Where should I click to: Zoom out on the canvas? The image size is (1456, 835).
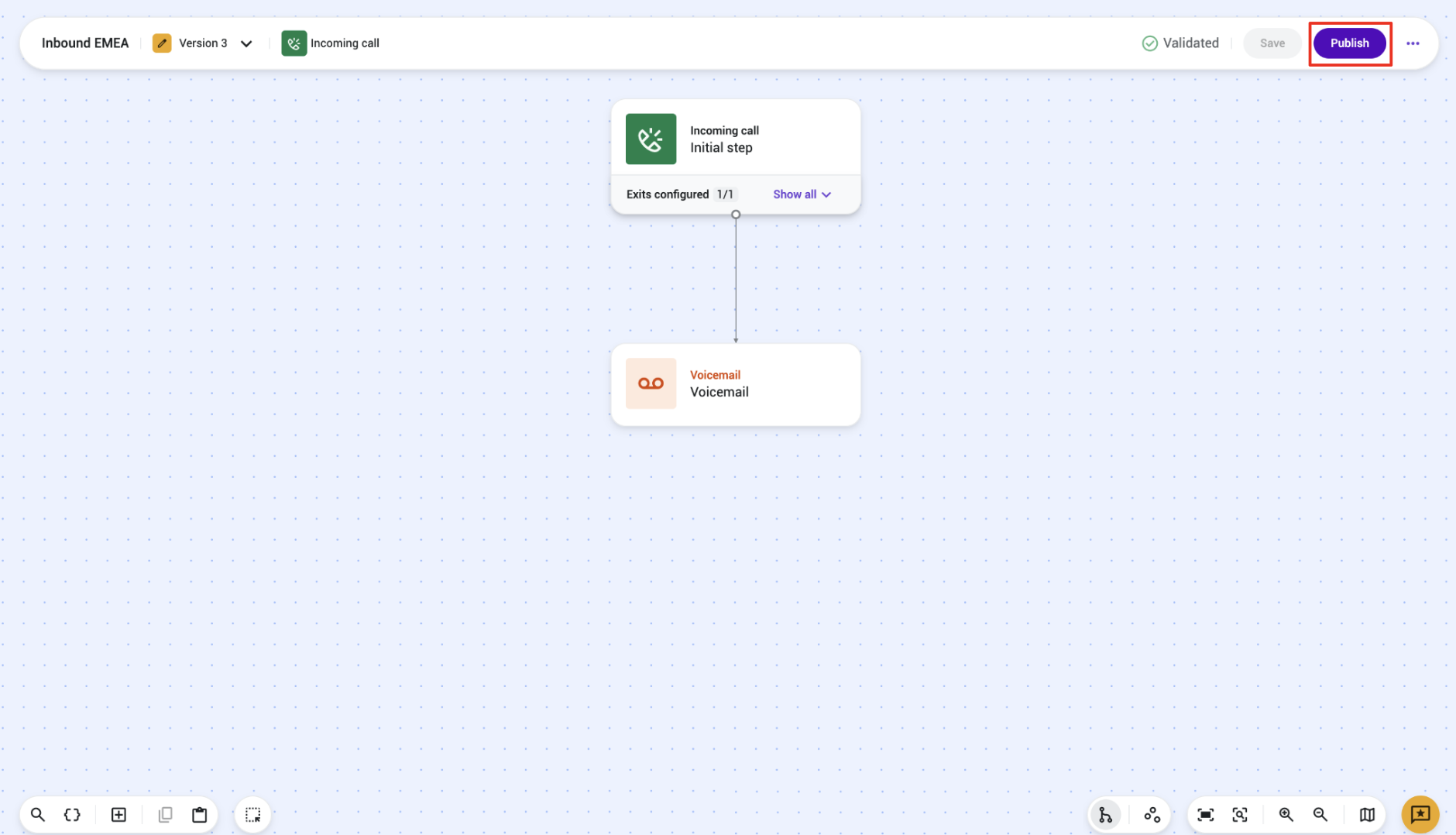click(x=1320, y=814)
